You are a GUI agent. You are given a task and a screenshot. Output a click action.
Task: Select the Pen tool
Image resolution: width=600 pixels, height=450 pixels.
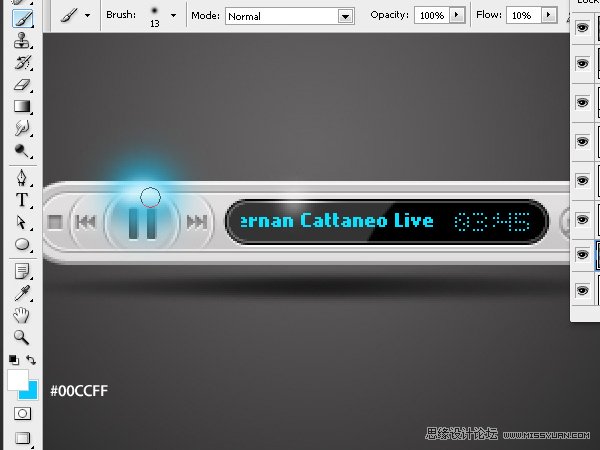(x=22, y=178)
